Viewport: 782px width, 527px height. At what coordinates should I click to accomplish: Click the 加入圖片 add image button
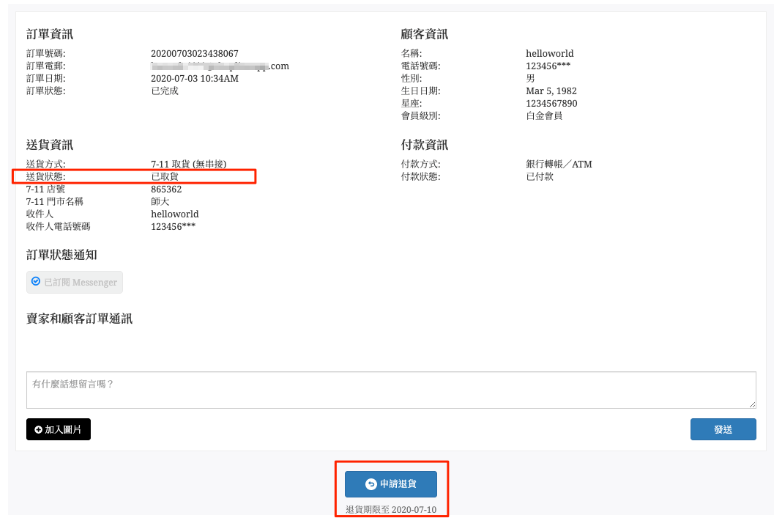[x=58, y=429]
